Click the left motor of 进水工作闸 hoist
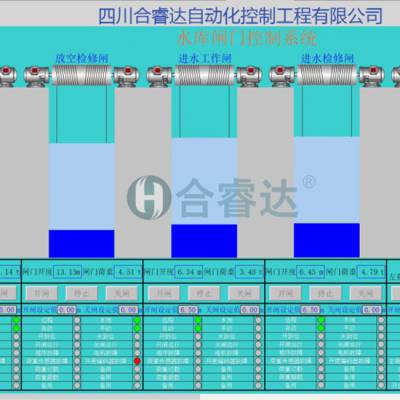 point(160,76)
